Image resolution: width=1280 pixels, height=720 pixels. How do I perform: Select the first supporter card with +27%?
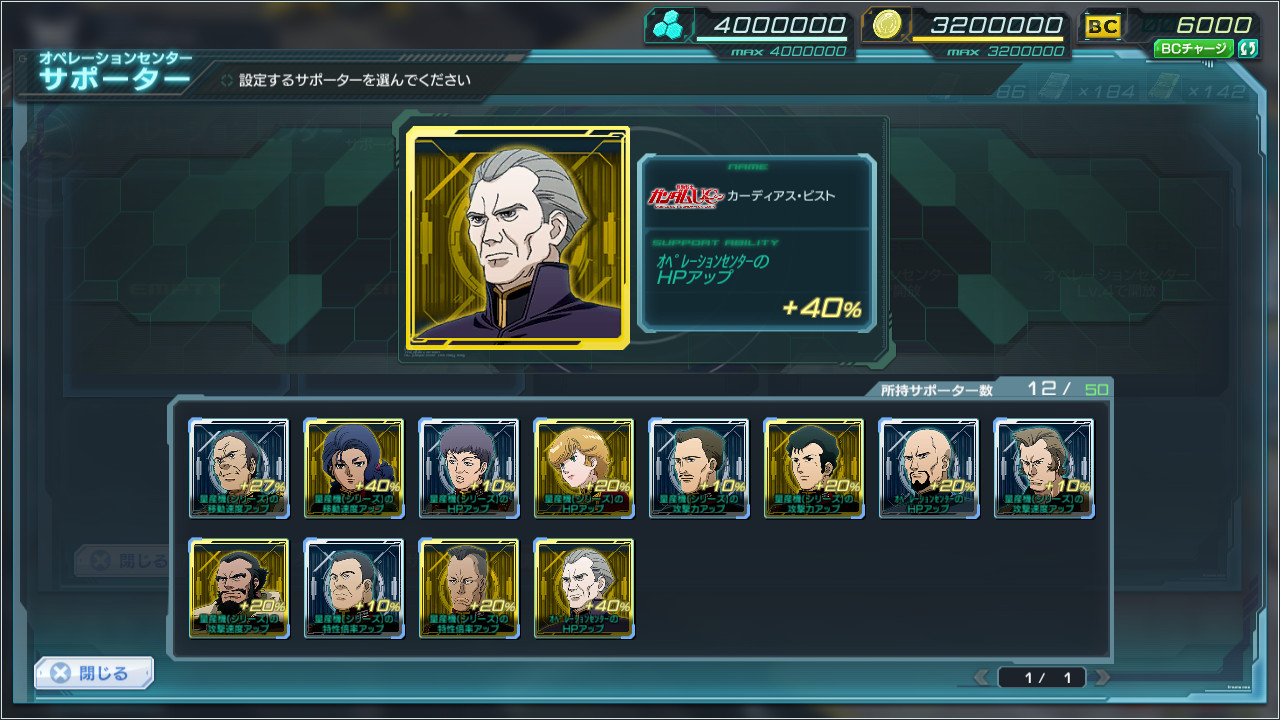click(x=239, y=468)
